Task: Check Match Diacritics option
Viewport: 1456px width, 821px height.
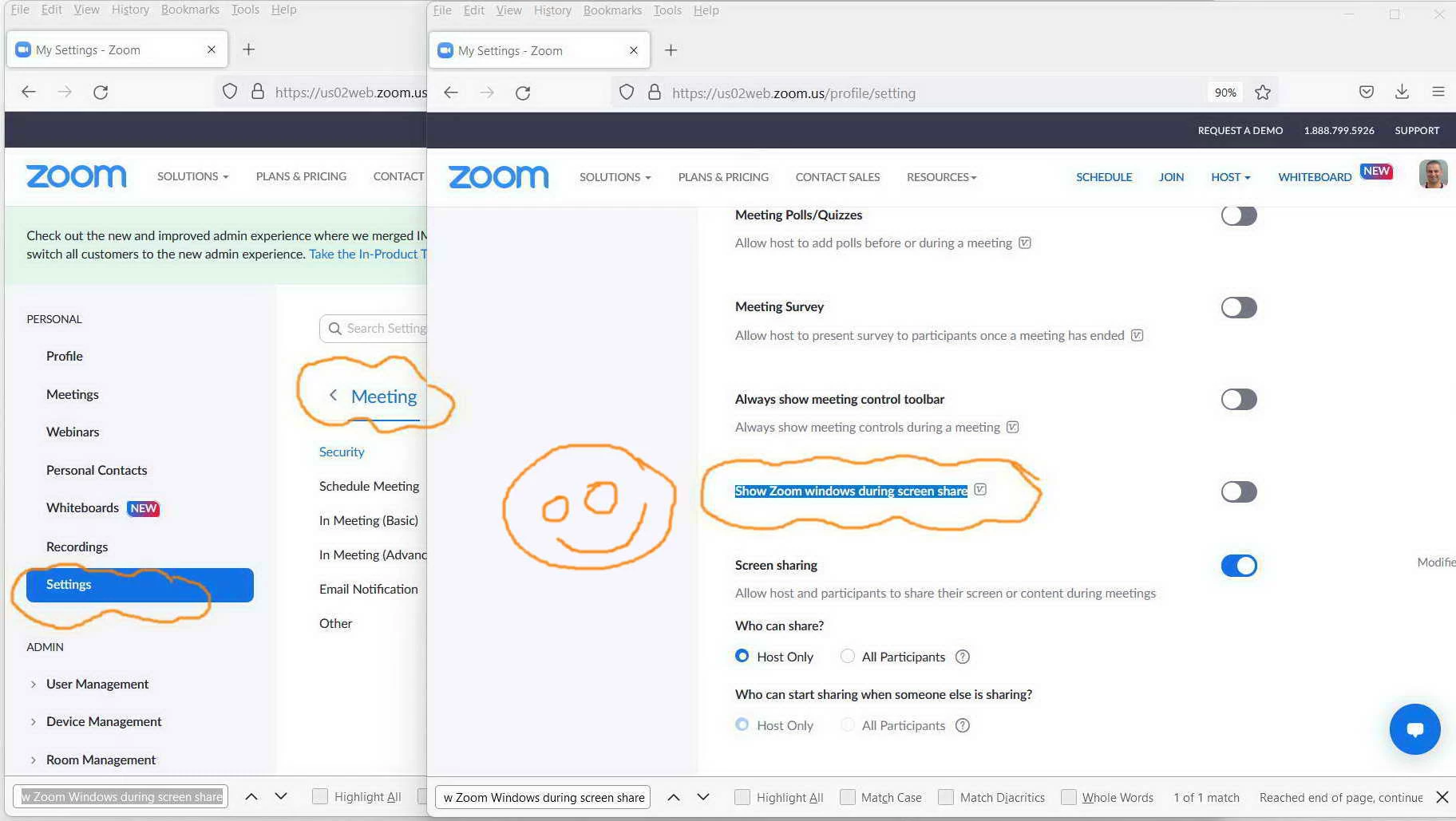Action: [946, 797]
